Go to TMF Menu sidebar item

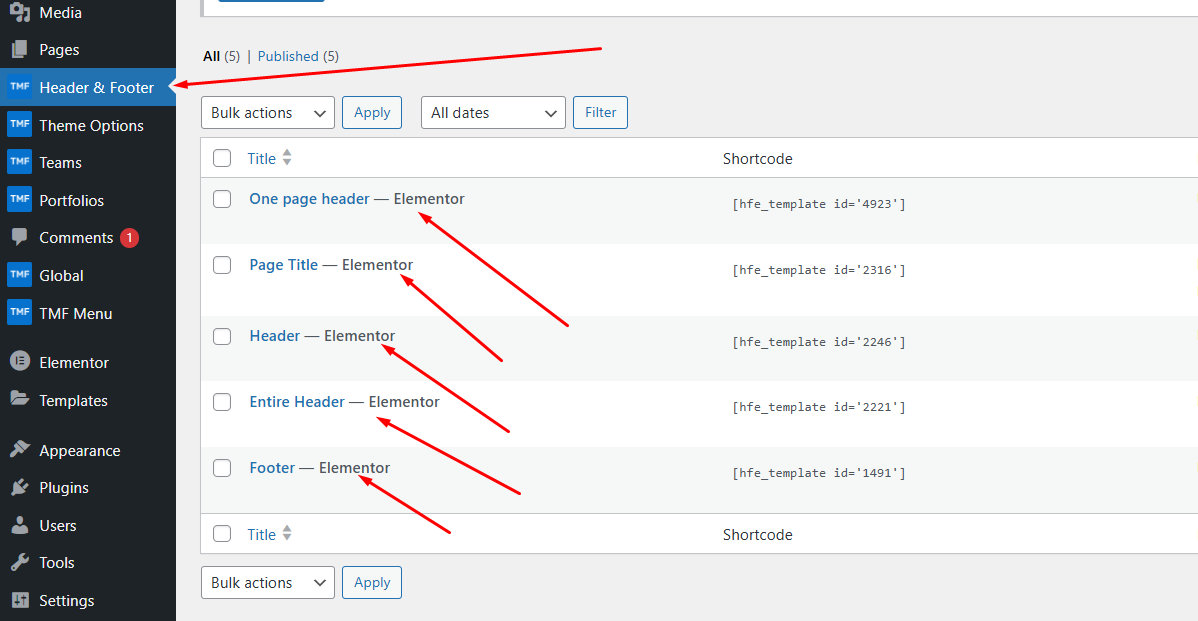(75, 313)
